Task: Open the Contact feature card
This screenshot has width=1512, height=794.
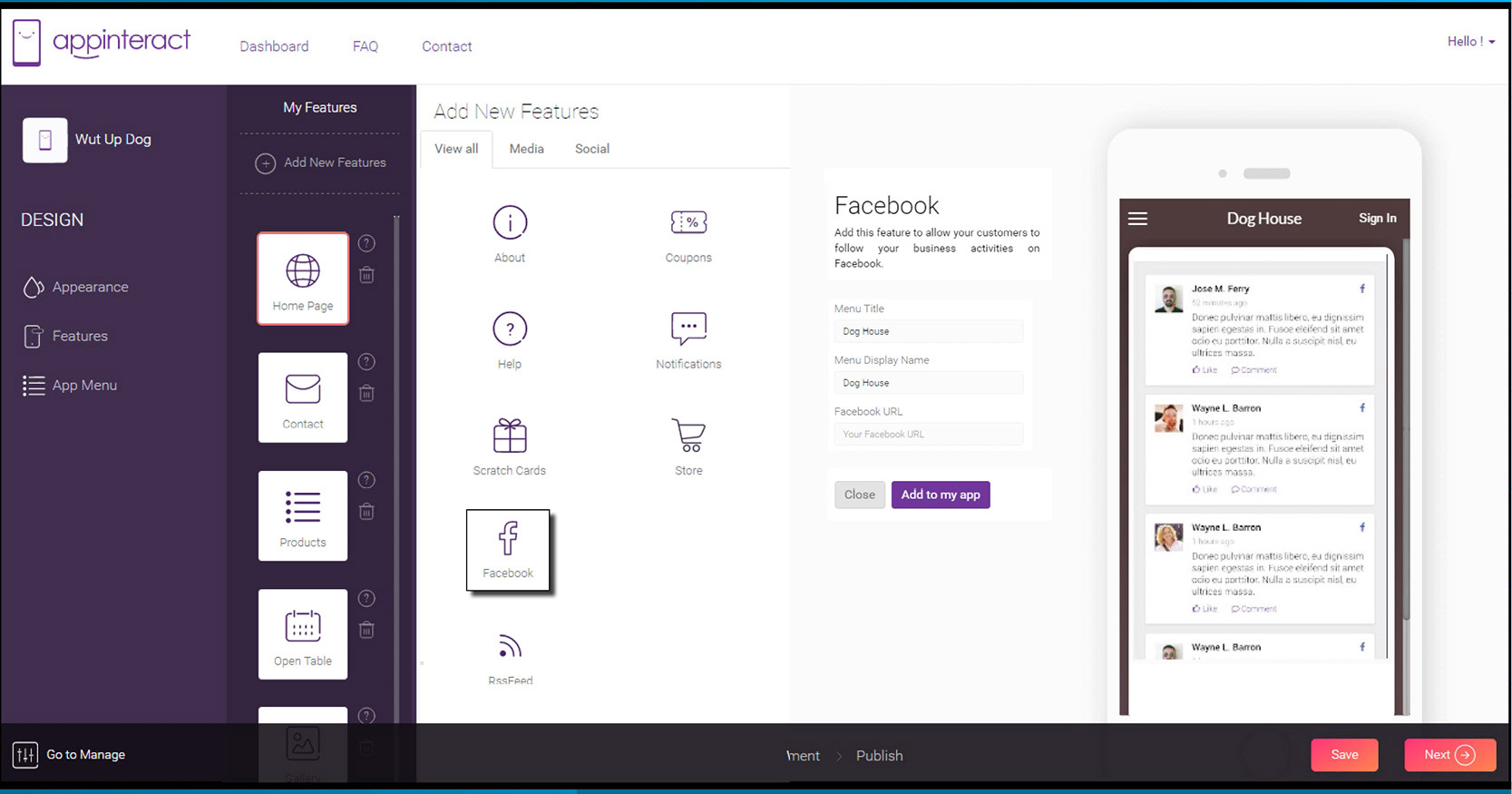Action: [303, 397]
